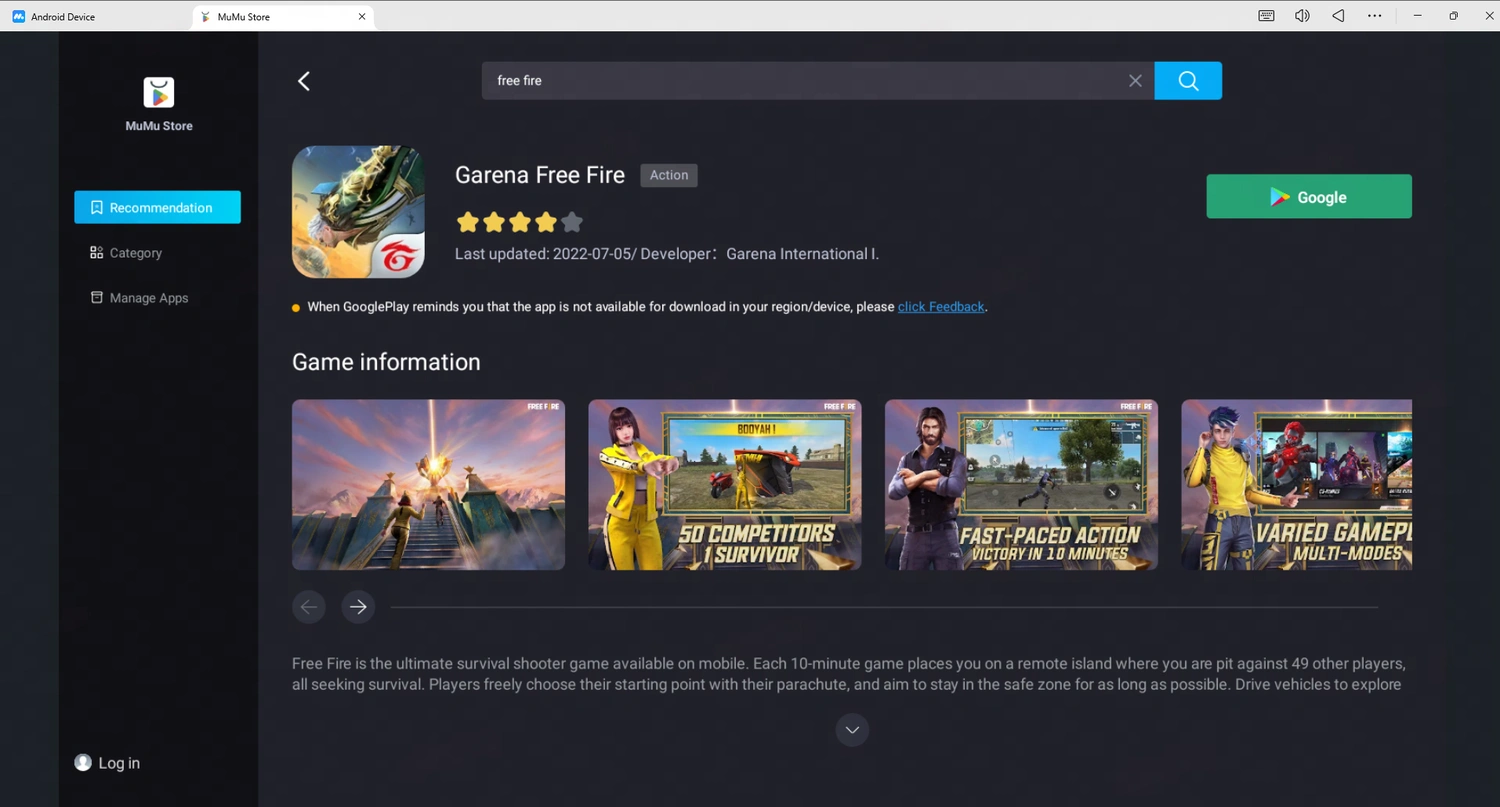Expand the game description with the down chevron
This screenshot has height=807, width=1500.
tap(852, 730)
